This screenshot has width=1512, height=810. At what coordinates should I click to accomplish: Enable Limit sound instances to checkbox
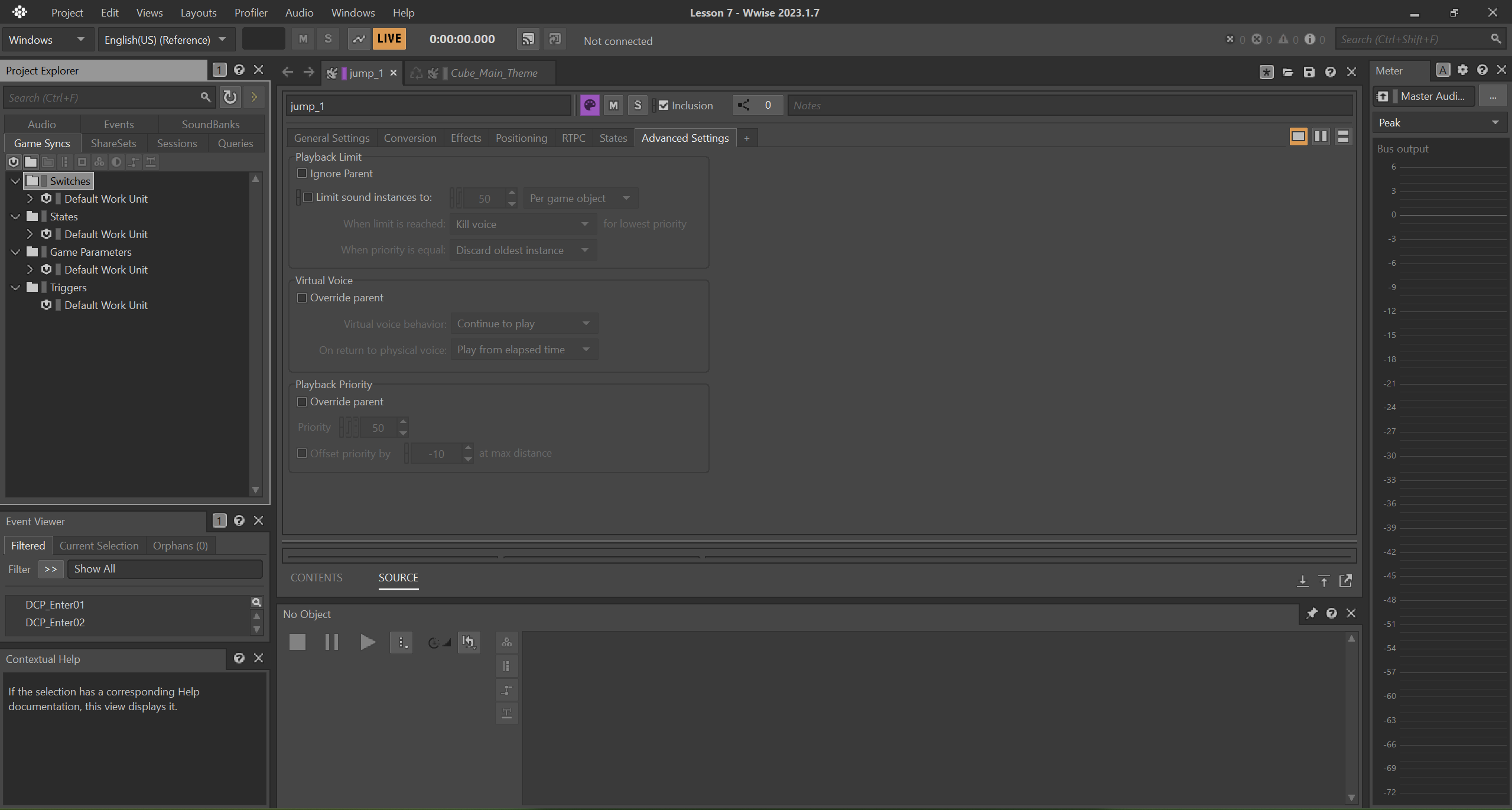tap(307, 196)
